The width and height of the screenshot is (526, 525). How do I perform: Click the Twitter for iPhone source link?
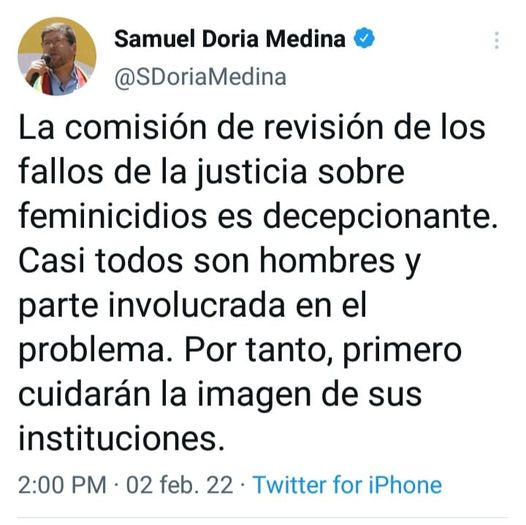point(347,485)
